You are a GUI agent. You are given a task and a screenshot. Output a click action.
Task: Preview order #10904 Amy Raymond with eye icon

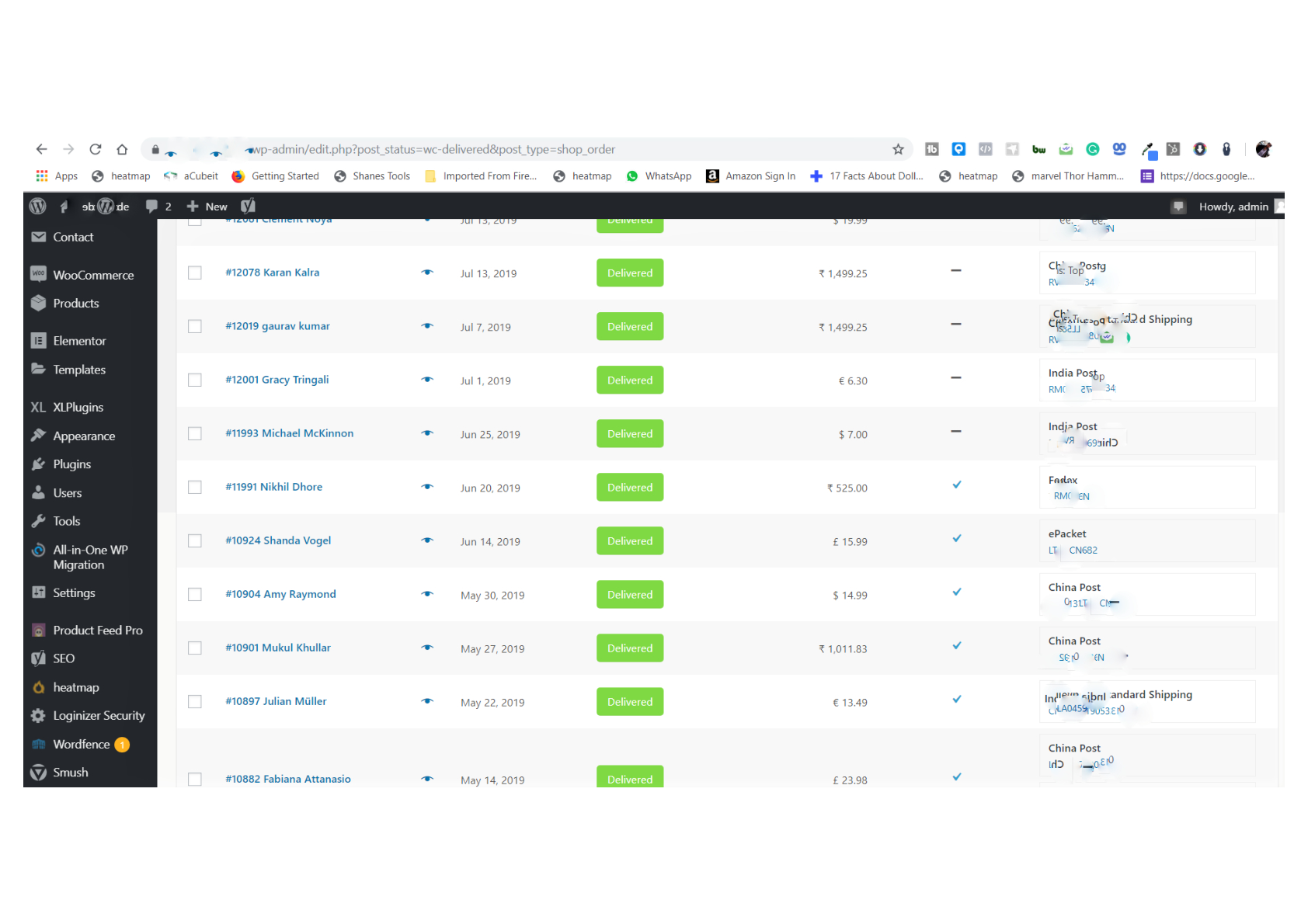(427, 594)
